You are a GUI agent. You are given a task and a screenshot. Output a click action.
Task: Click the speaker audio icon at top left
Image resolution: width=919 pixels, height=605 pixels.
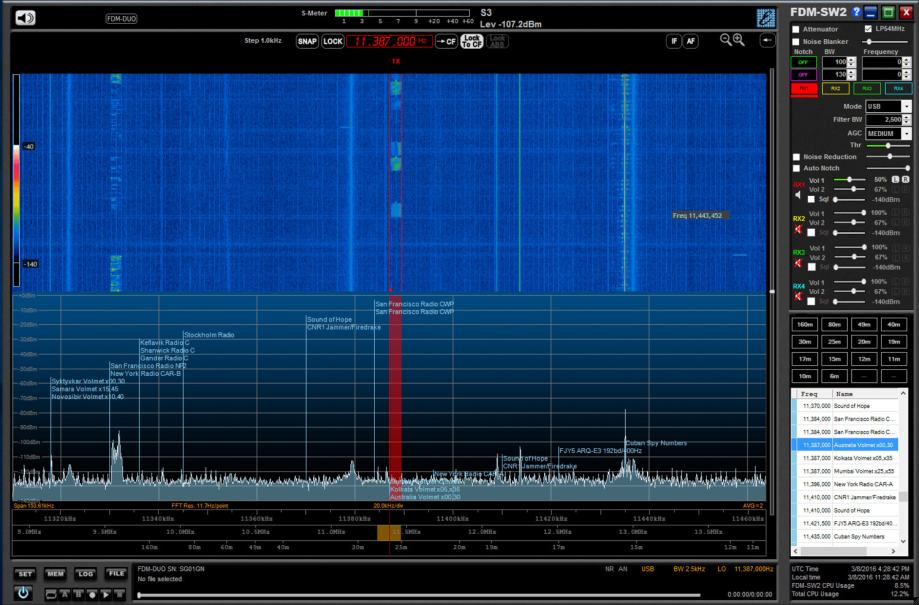pos(24,17)
